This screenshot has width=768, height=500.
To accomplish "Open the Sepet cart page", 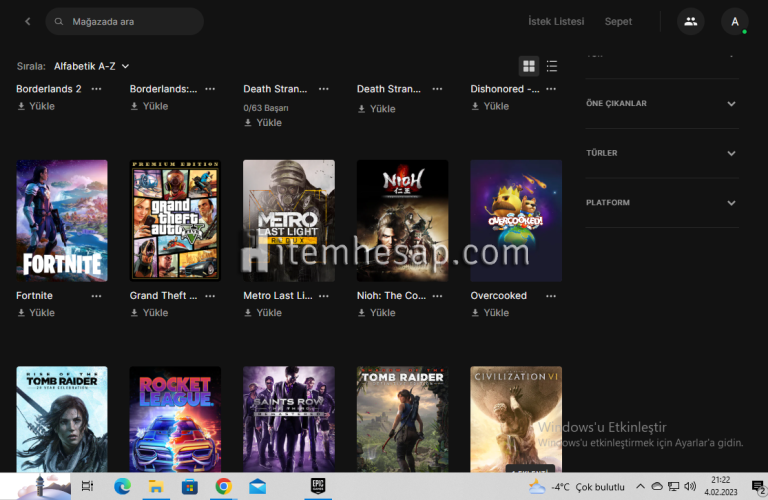I will click(x=618, y=22).
